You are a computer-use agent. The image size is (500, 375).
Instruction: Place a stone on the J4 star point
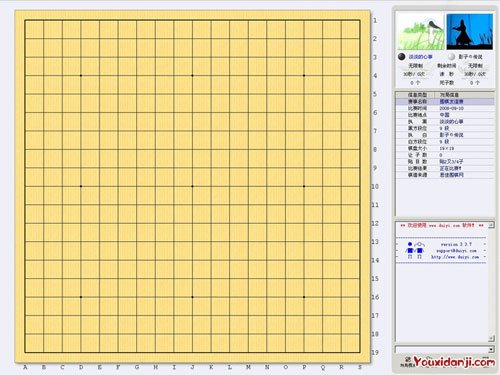click(x=192, y=76)
